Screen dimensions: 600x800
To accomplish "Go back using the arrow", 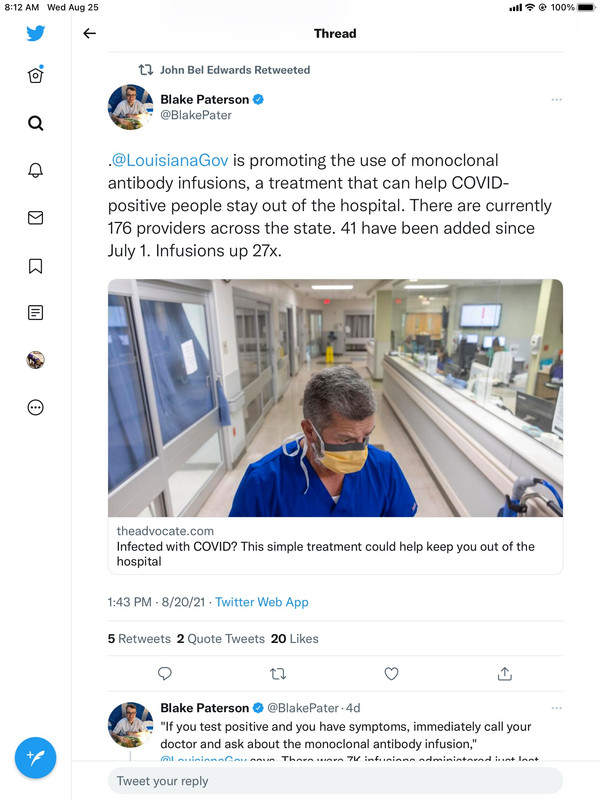I will coord(90,33).
